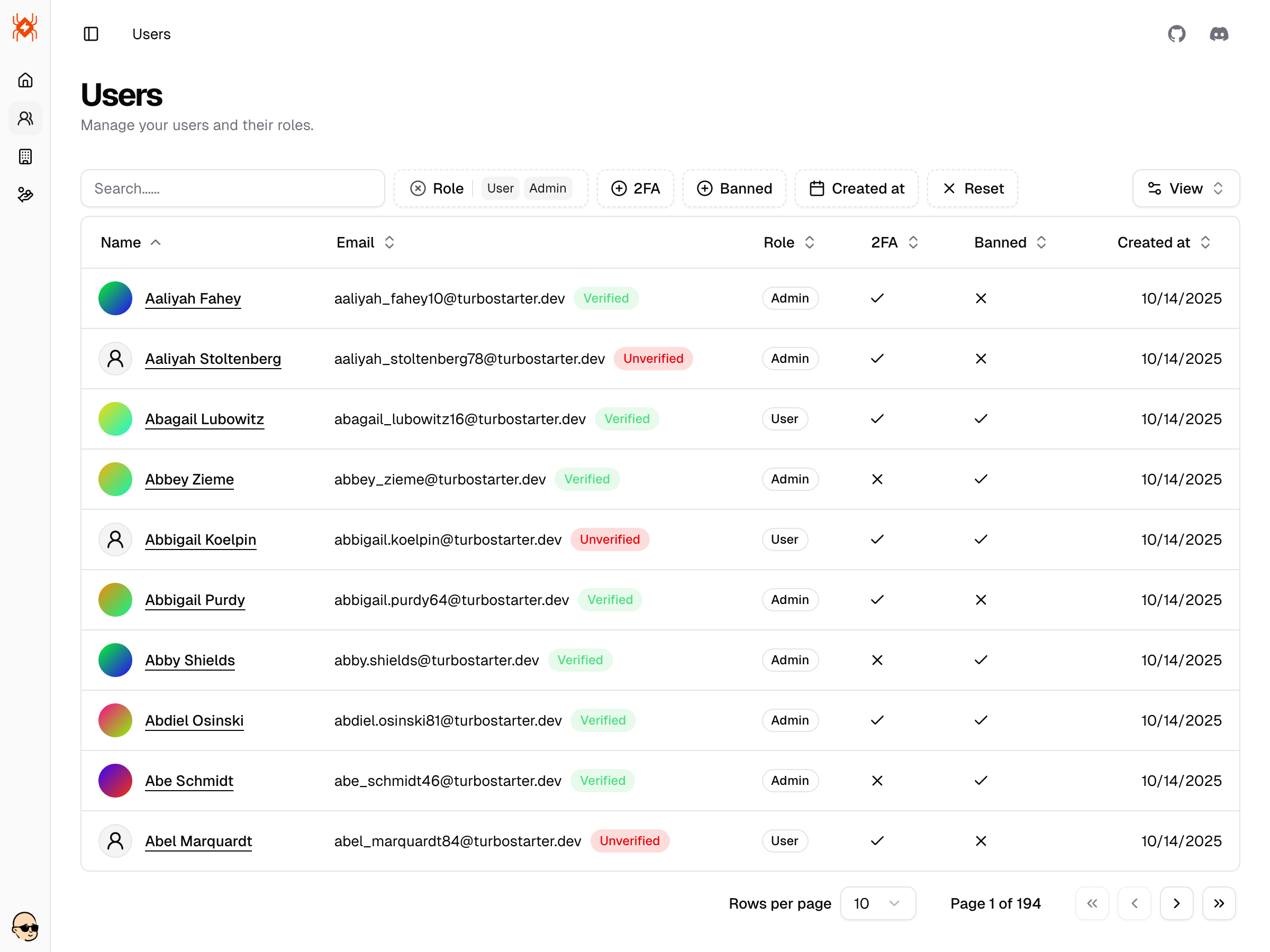
Task: Reset all filters
Action: tap(972, 188)
